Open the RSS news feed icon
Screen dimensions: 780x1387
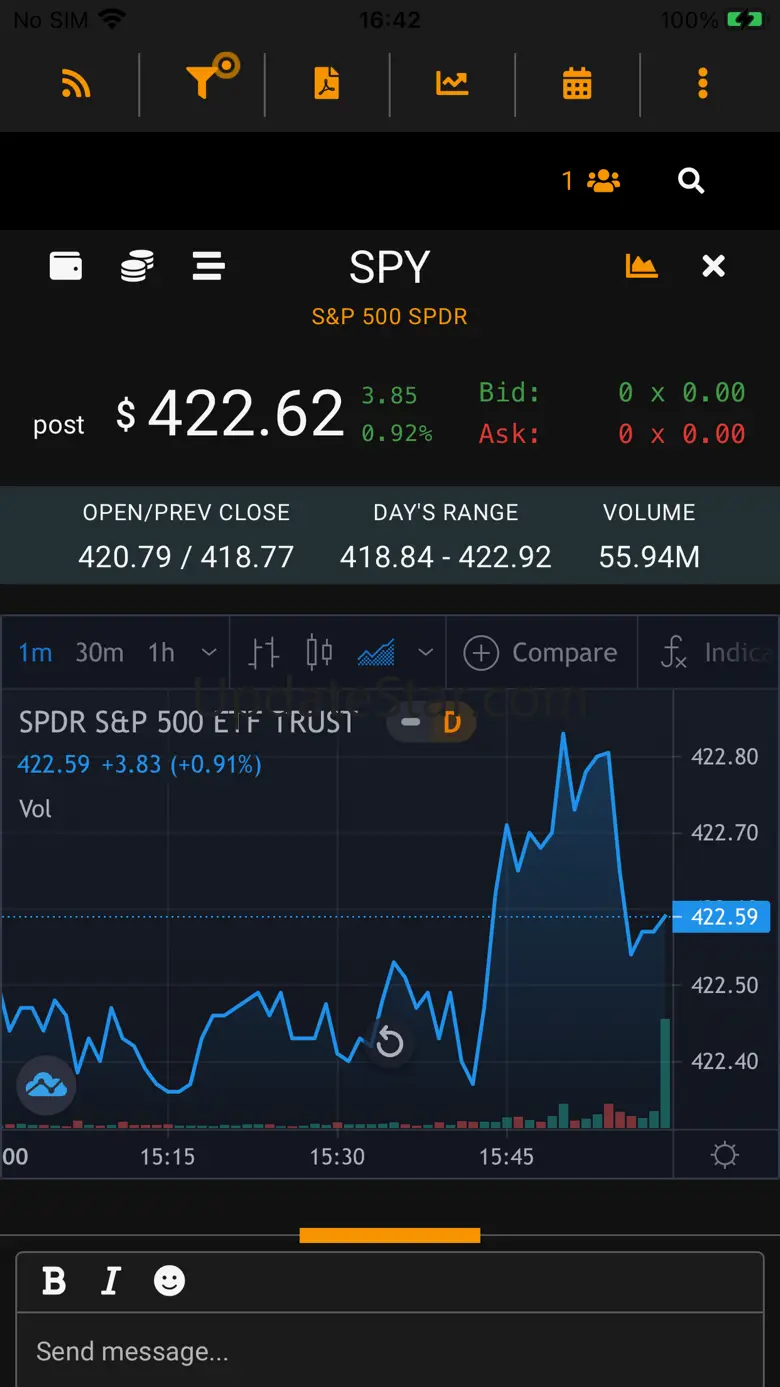pyautogui.click(x=76, y=85)
